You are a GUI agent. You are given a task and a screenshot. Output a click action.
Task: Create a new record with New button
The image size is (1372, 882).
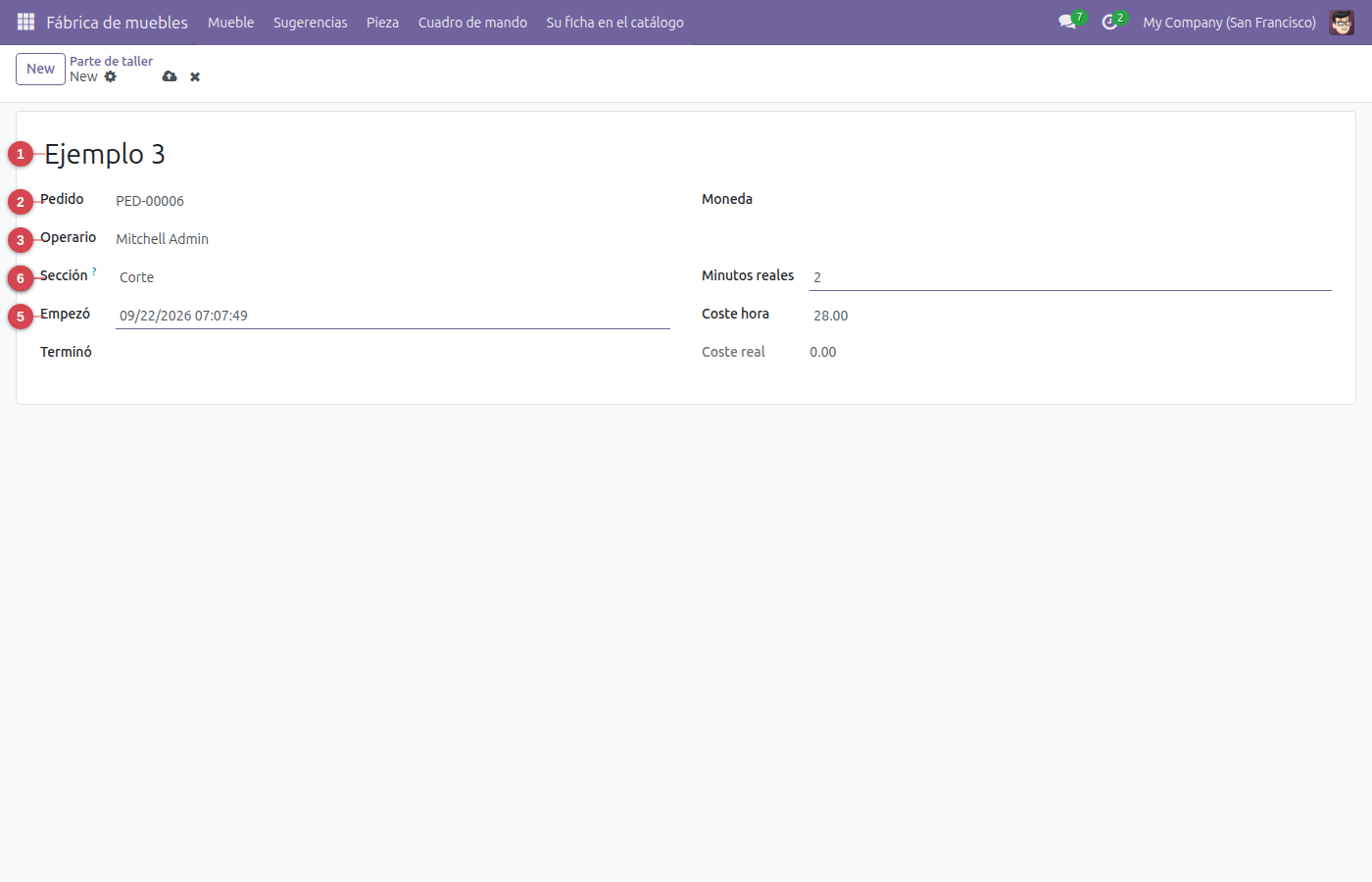click(x=40, y=69)
